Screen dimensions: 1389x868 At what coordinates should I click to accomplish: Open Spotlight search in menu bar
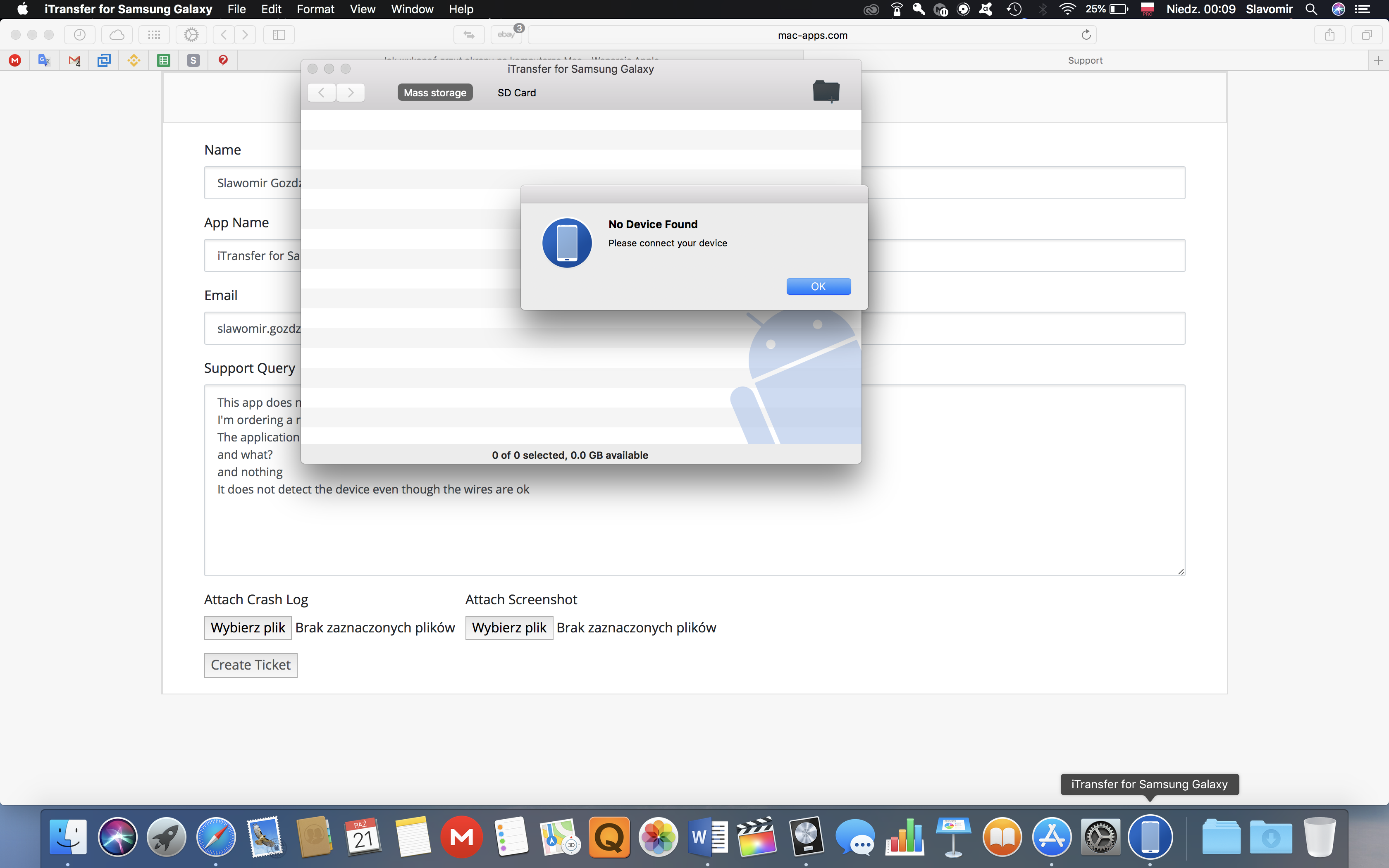(1311, 9)
